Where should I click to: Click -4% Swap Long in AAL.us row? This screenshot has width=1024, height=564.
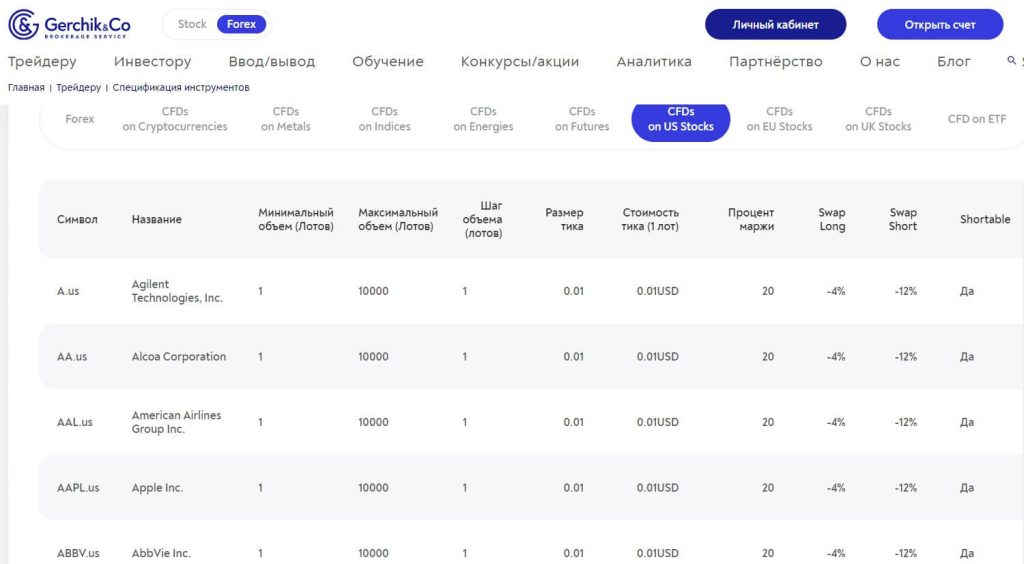836,422
